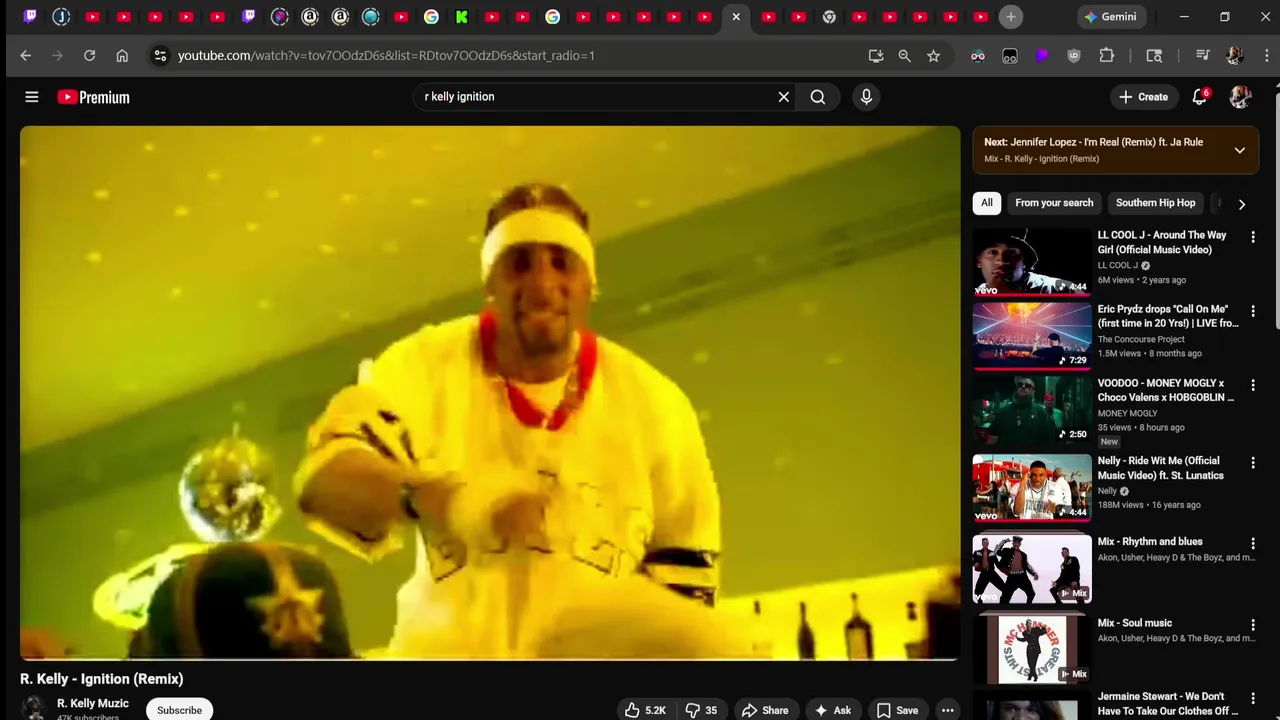Screen dimensions: 1280x720
Task: Select the All filter chip
Action: coord(987,203)
